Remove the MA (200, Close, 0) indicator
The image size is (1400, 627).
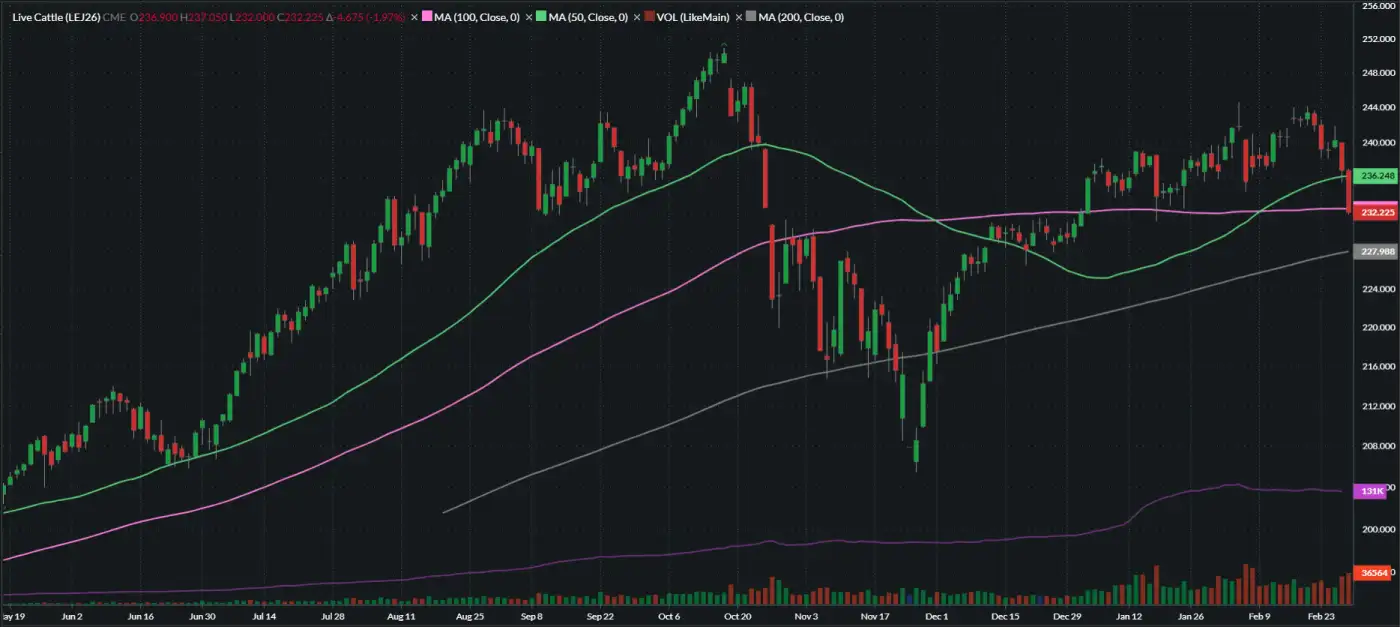739,18
